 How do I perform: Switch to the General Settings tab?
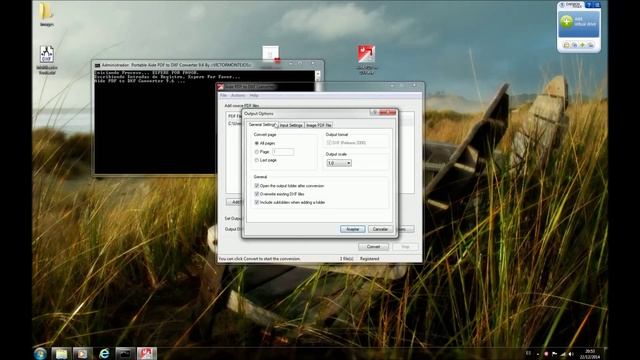[x=262, y=125]
